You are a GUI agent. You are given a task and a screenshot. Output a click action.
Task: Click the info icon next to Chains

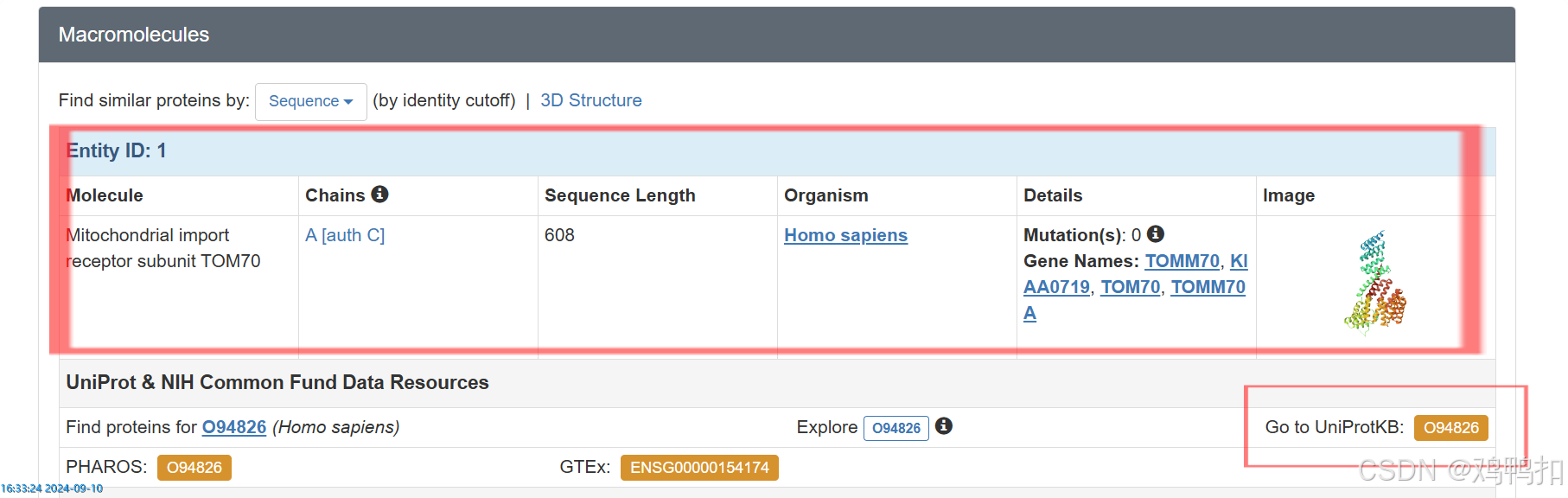379,195
